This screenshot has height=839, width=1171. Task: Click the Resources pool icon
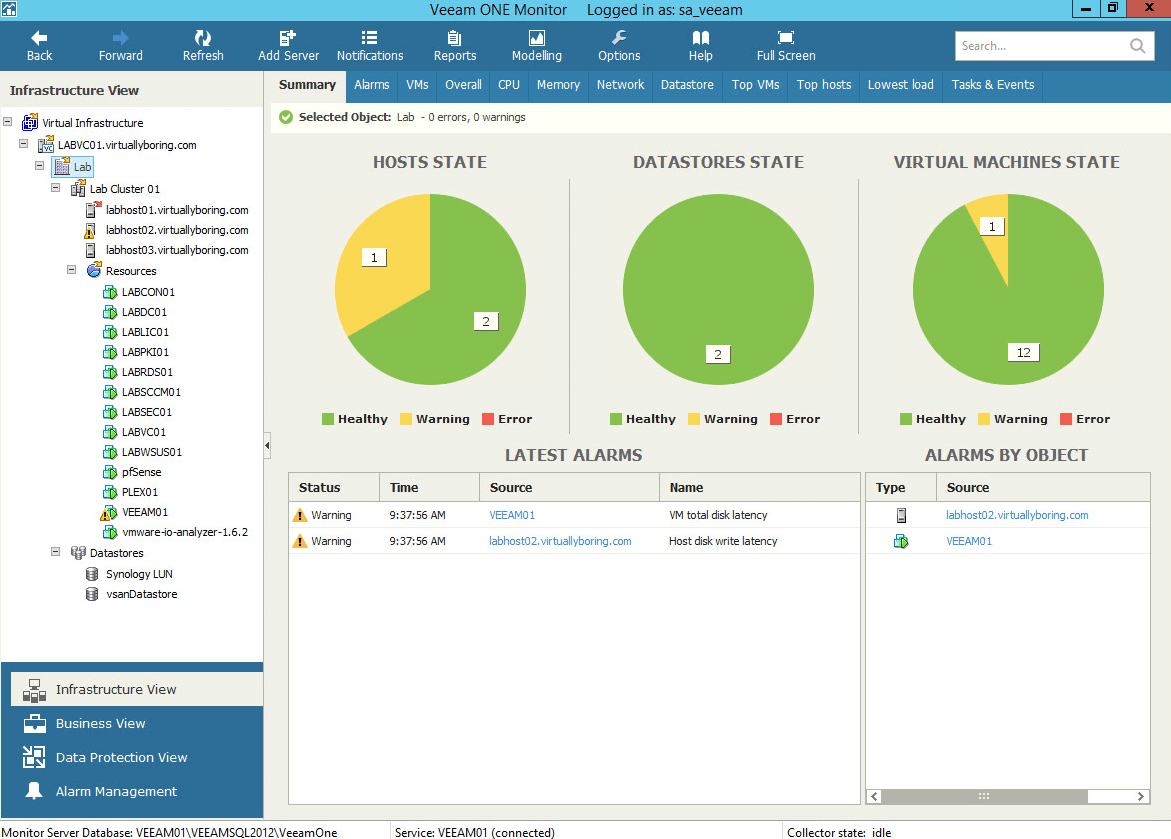(94, 270)
